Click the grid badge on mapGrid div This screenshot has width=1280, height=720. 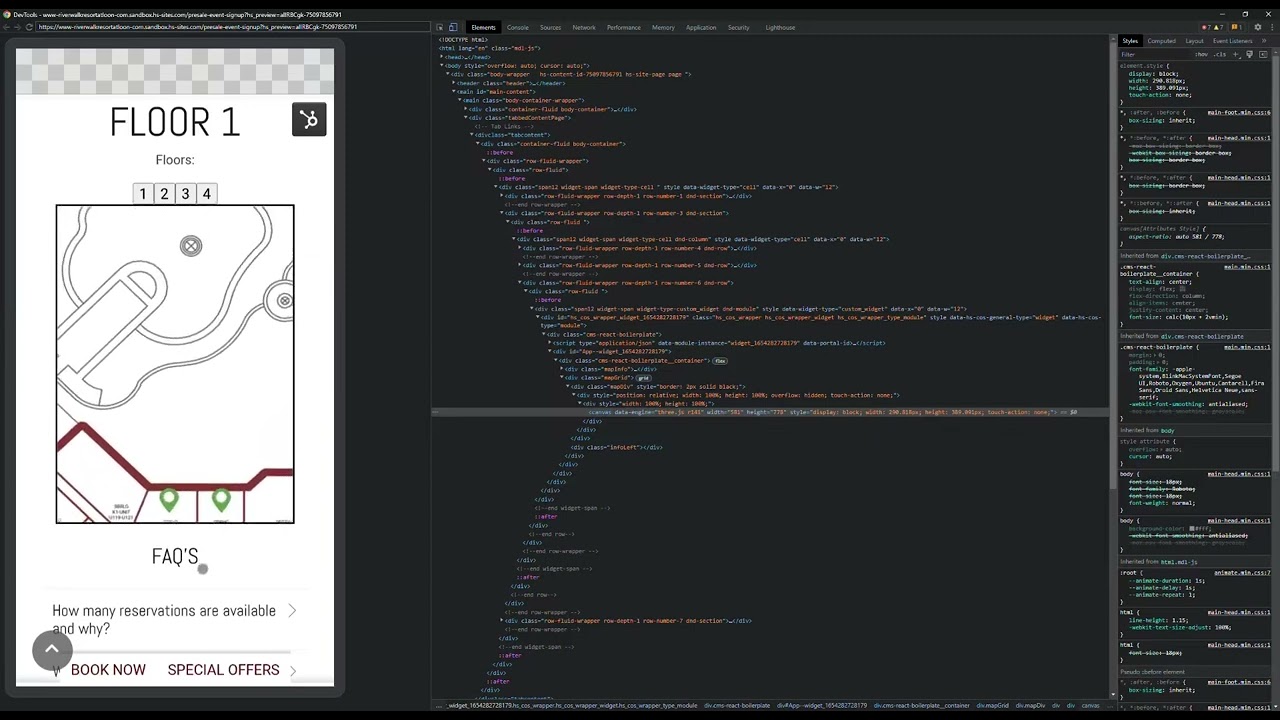pyautogui.click(x=643, y=378)
